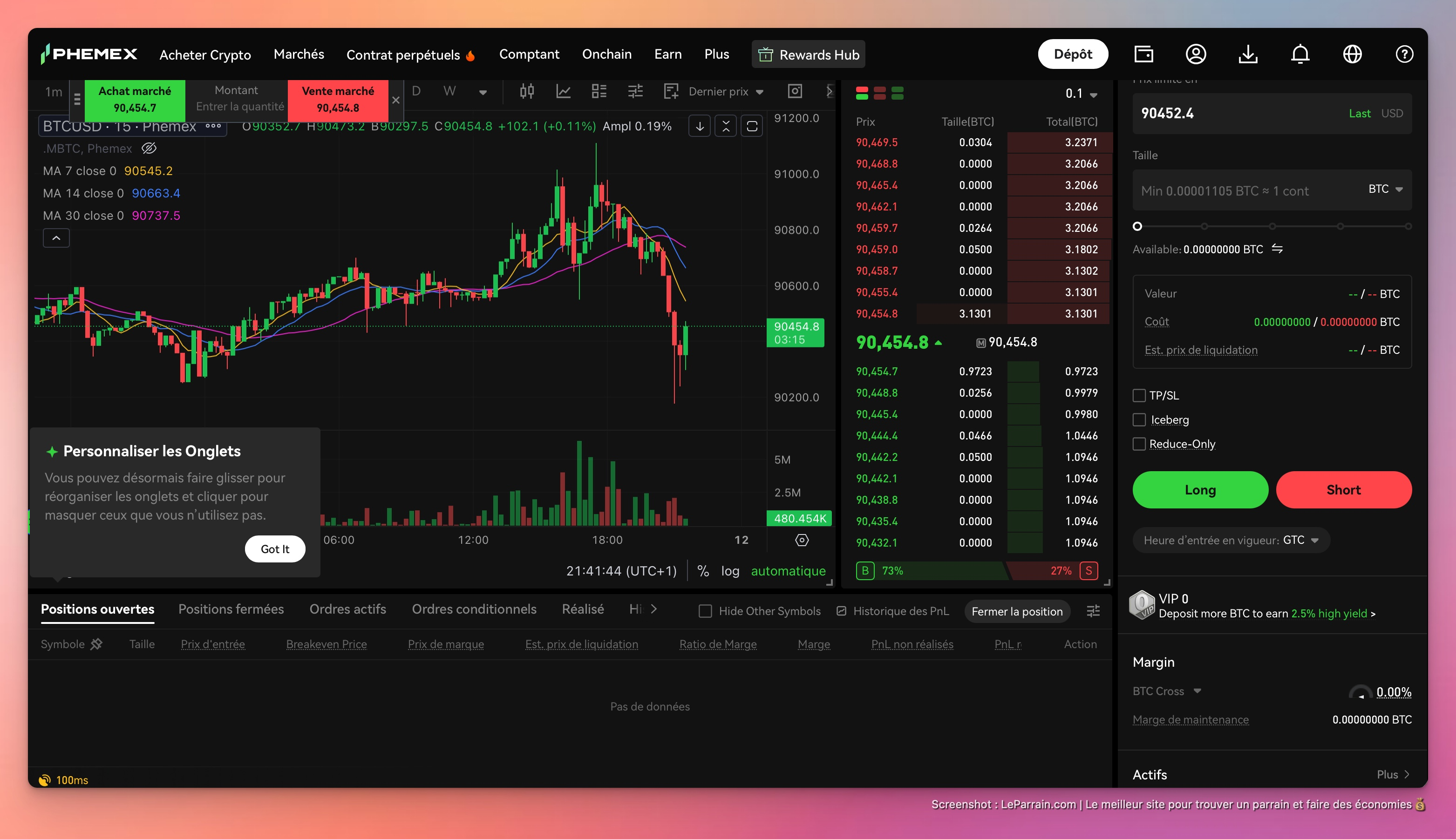Click the green Long button
The width and height of the screenshot is (1456, 839).
click(1200, 490)
